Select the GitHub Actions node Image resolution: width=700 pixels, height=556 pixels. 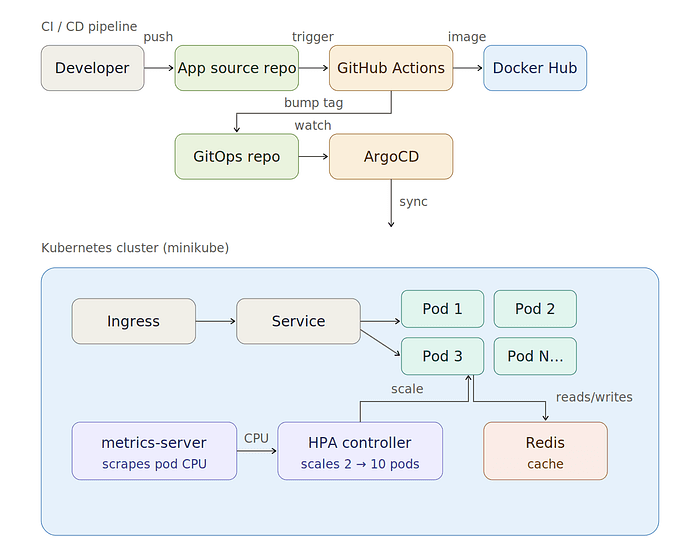(x=391, y=68)
